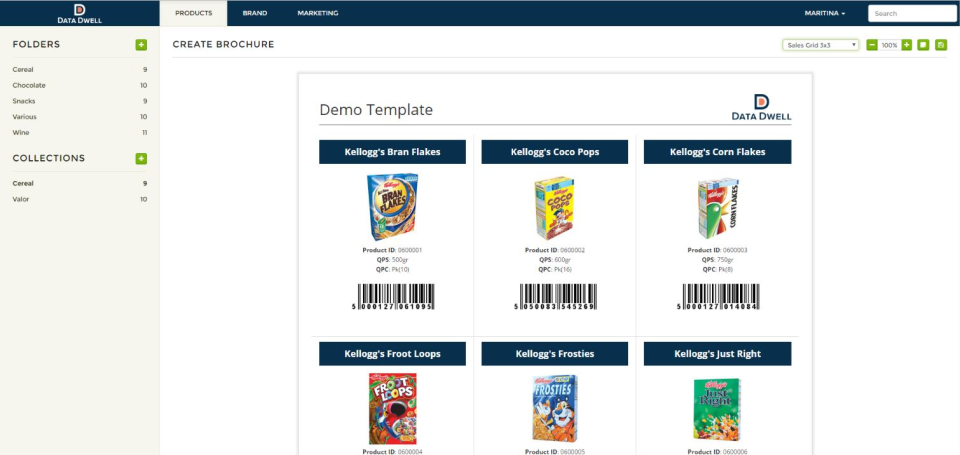Viewport: 960px width, 455px height.
Task: Select the Coco Pops box image
Action: pyautogui.click(x=555, y=208)
